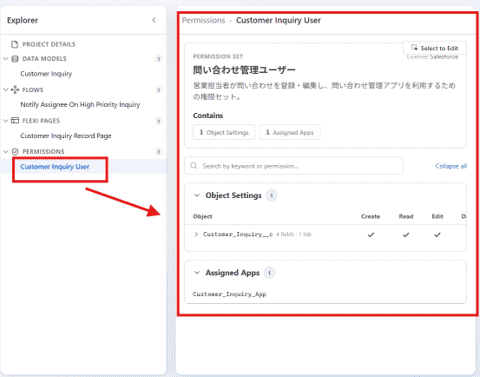Open the Customer Inquiry data model
This screenshot has width=480, height=377.
tap(46, 74)
